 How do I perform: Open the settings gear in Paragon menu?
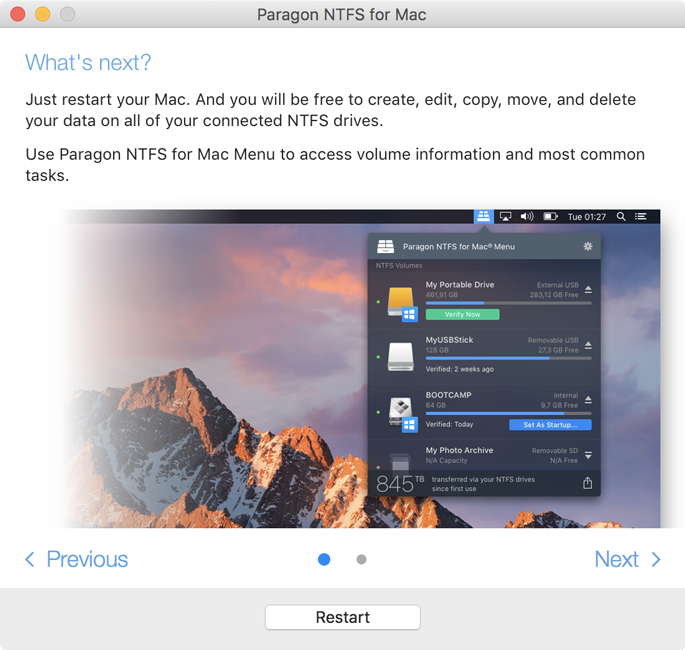pyautogui.click(x=588, y=246)
